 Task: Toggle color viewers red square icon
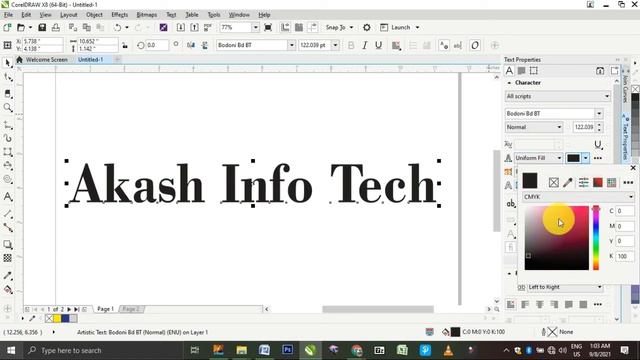tap(598, 182)
